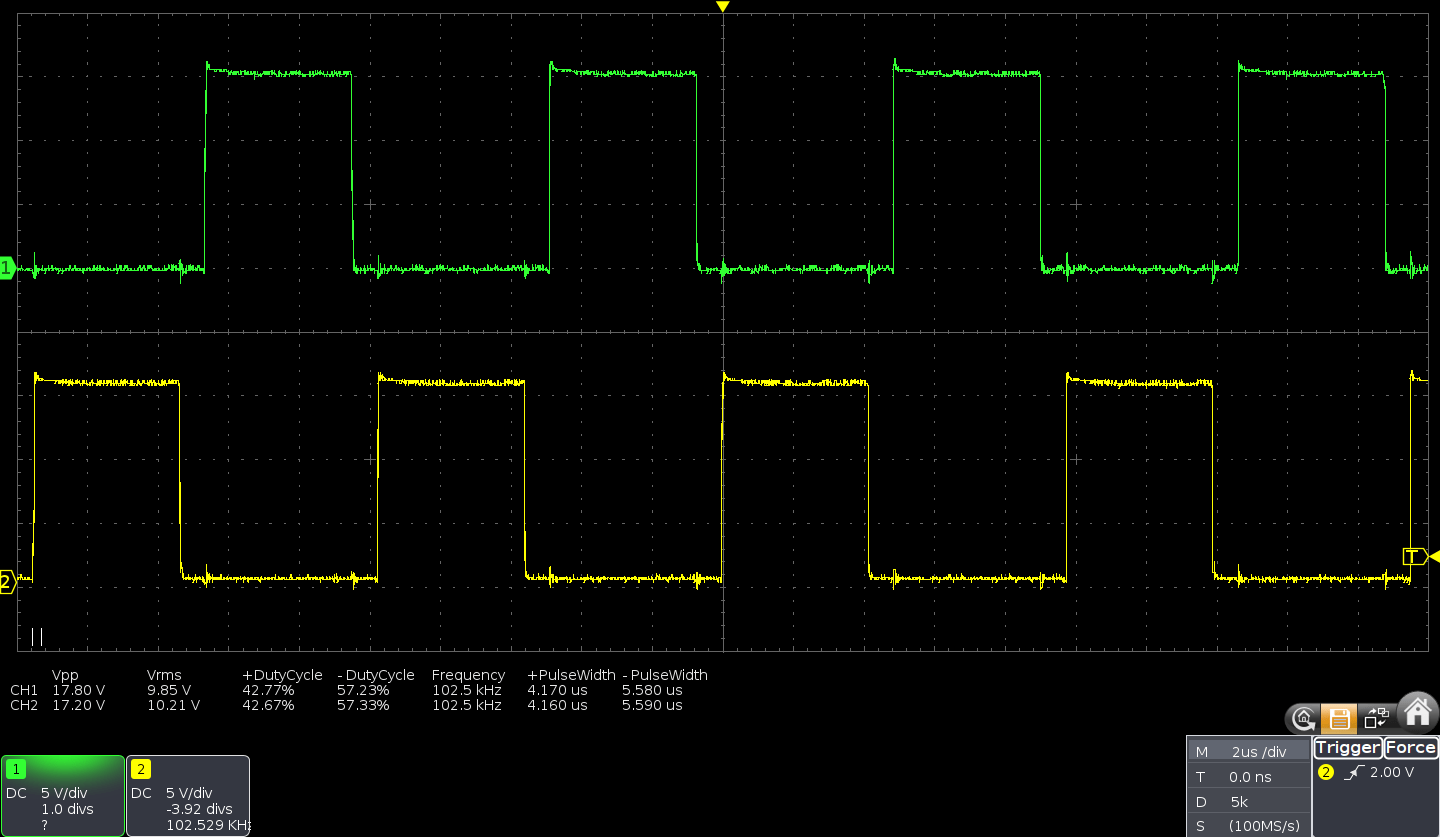Click CH2 Vpp value 17.20 V
Screen dimensions: 1440x837
(x=78, y=705)
